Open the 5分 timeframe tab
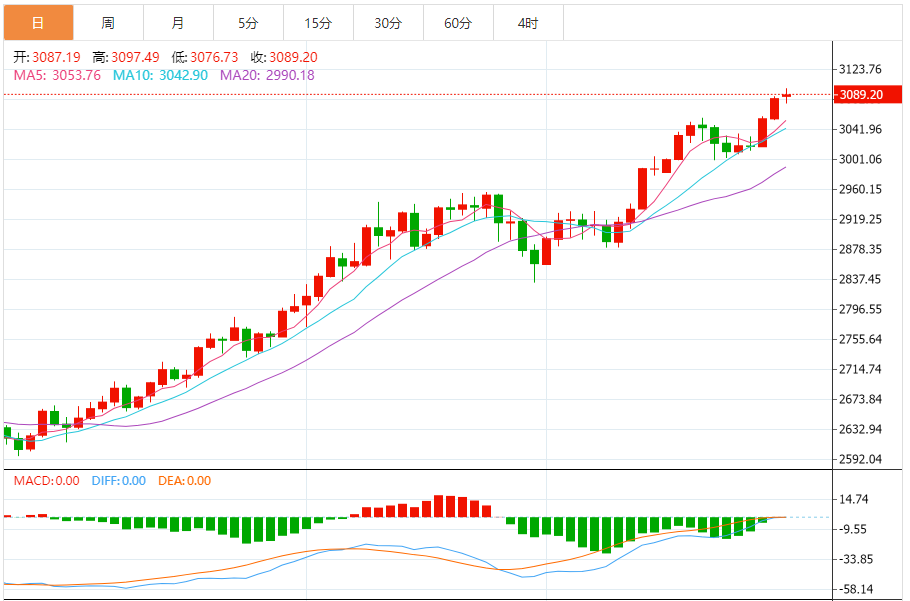 (248, 23)
